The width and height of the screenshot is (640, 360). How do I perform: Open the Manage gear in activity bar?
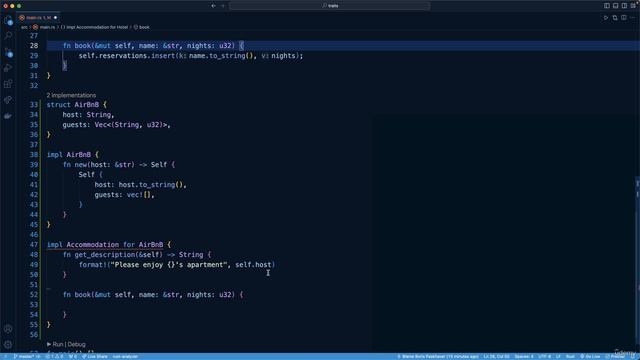tap(8, 344)
